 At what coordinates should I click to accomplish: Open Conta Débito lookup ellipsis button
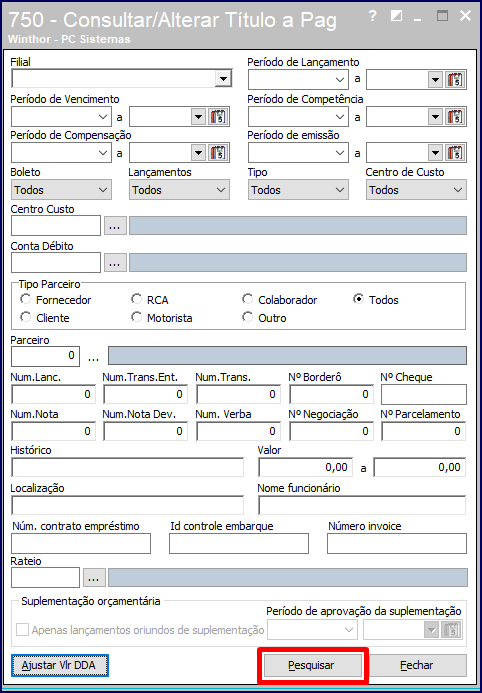coord(115,263)
